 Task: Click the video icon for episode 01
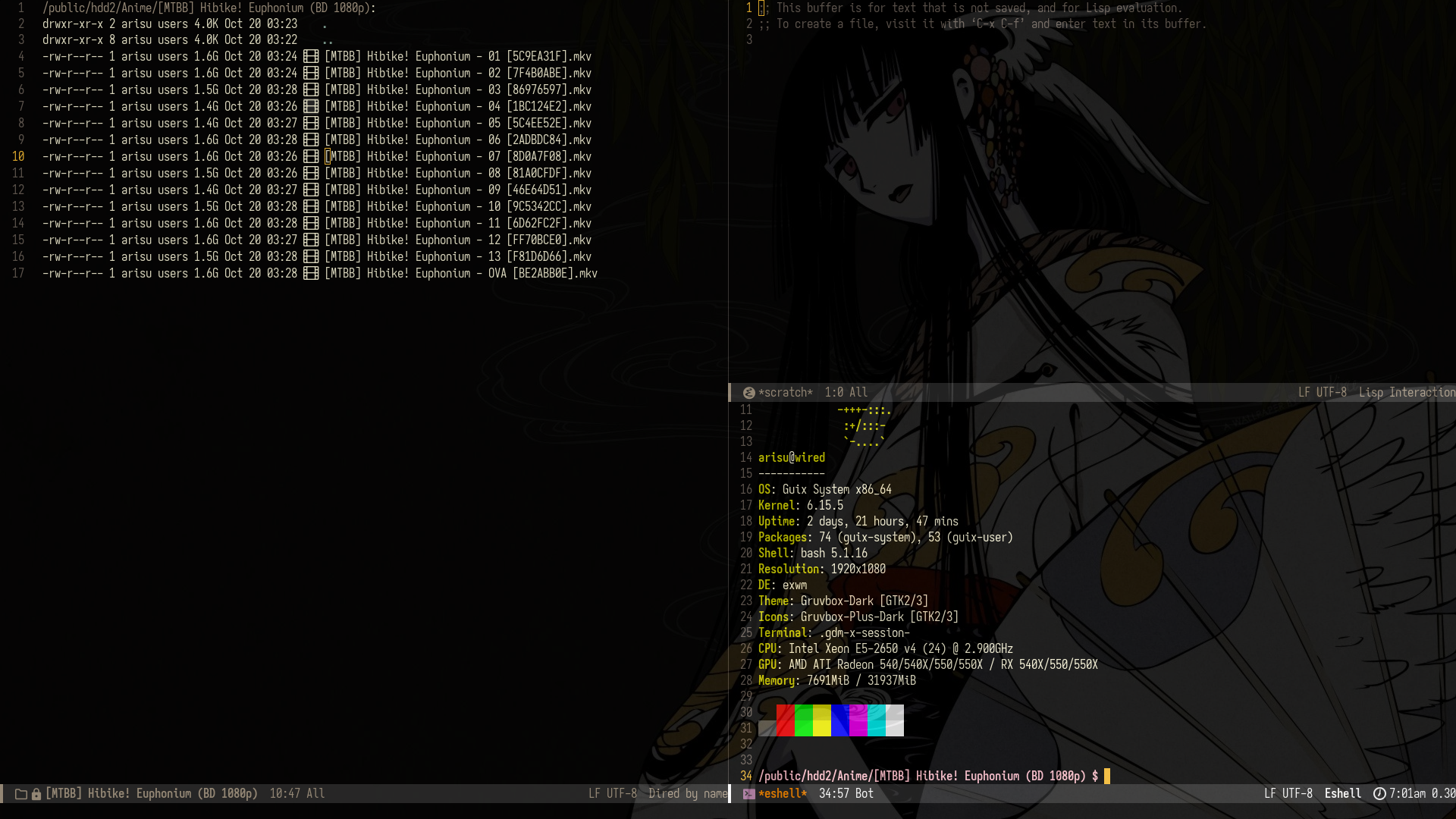(311, 57)
